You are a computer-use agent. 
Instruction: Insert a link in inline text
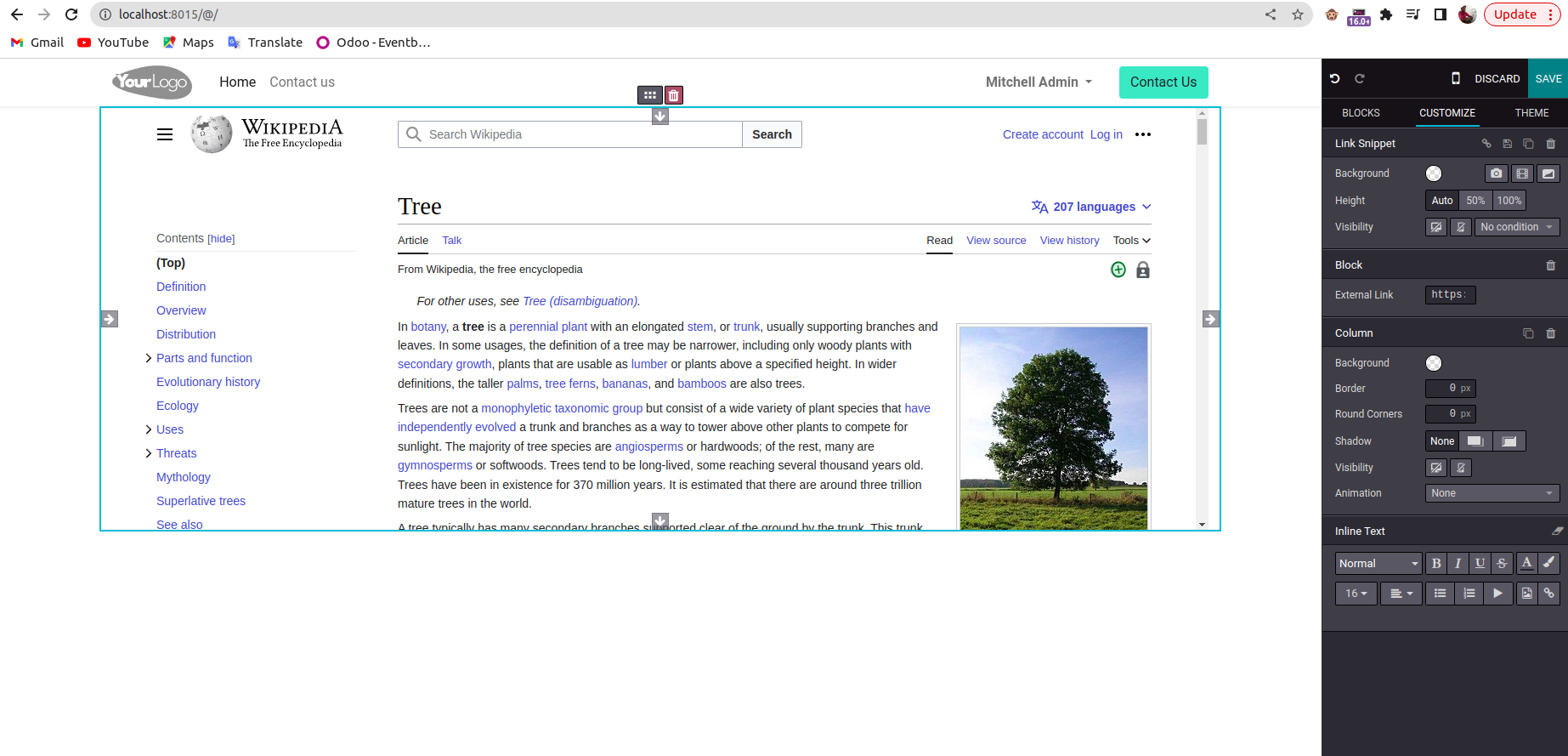1549,594
